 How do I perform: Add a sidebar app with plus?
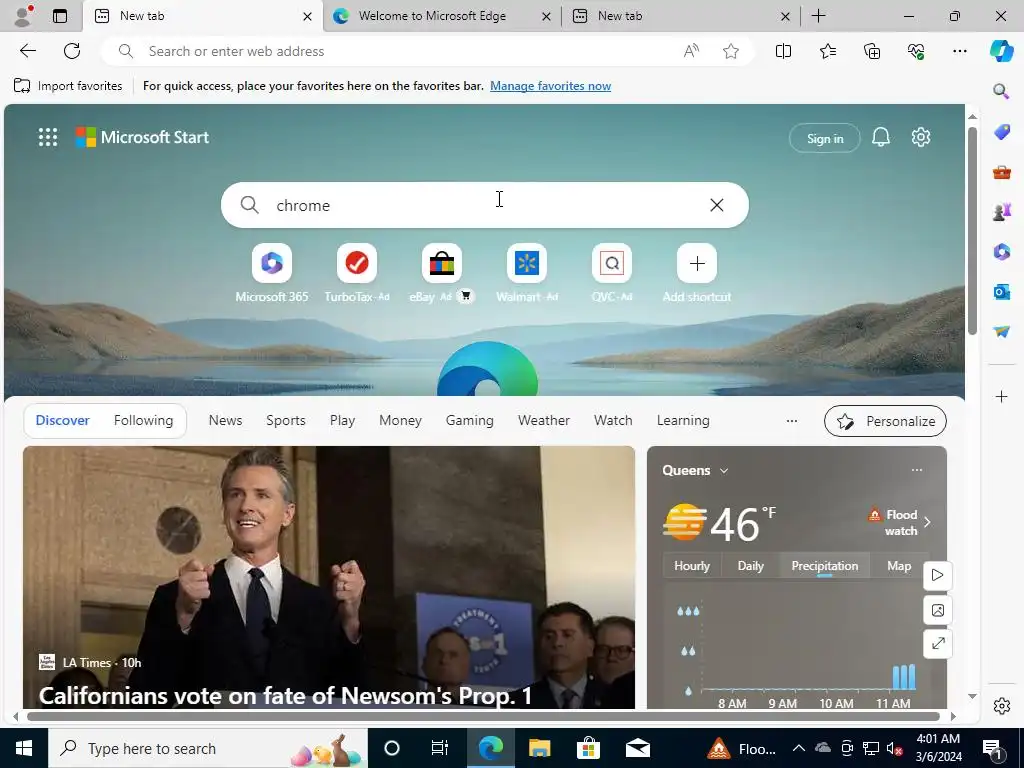point(1001,396)
